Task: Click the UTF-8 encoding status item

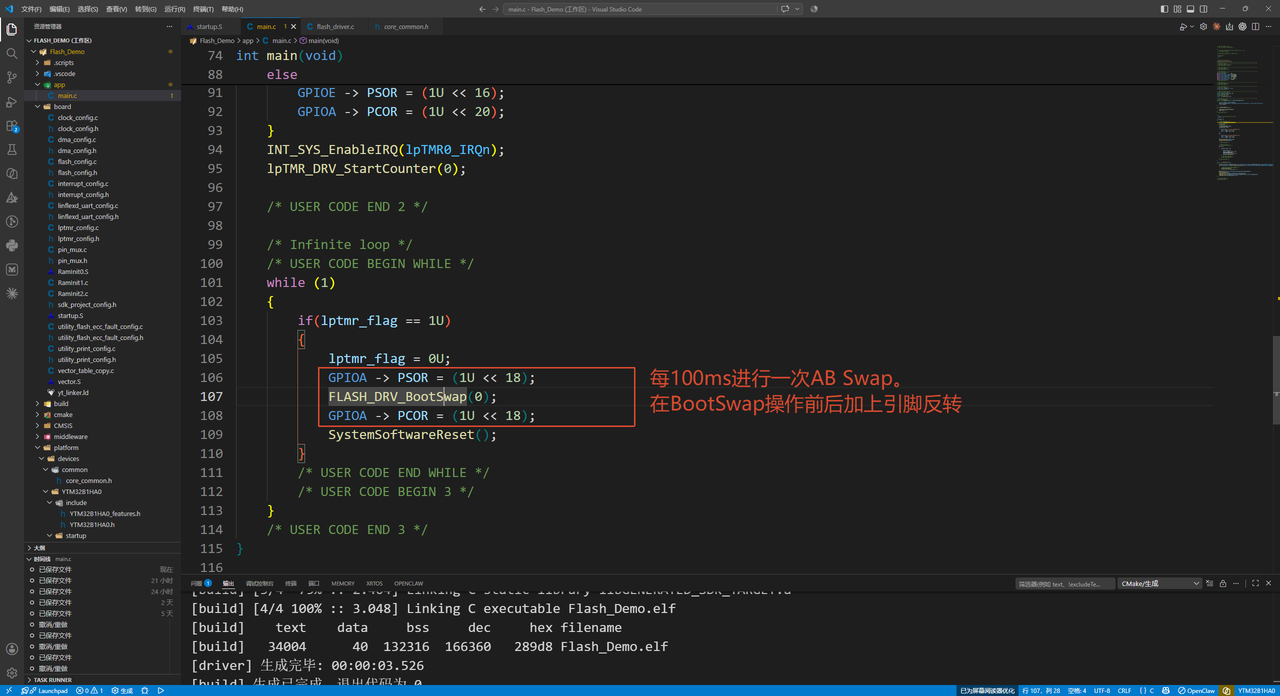Action: (x=1102, y=691)
